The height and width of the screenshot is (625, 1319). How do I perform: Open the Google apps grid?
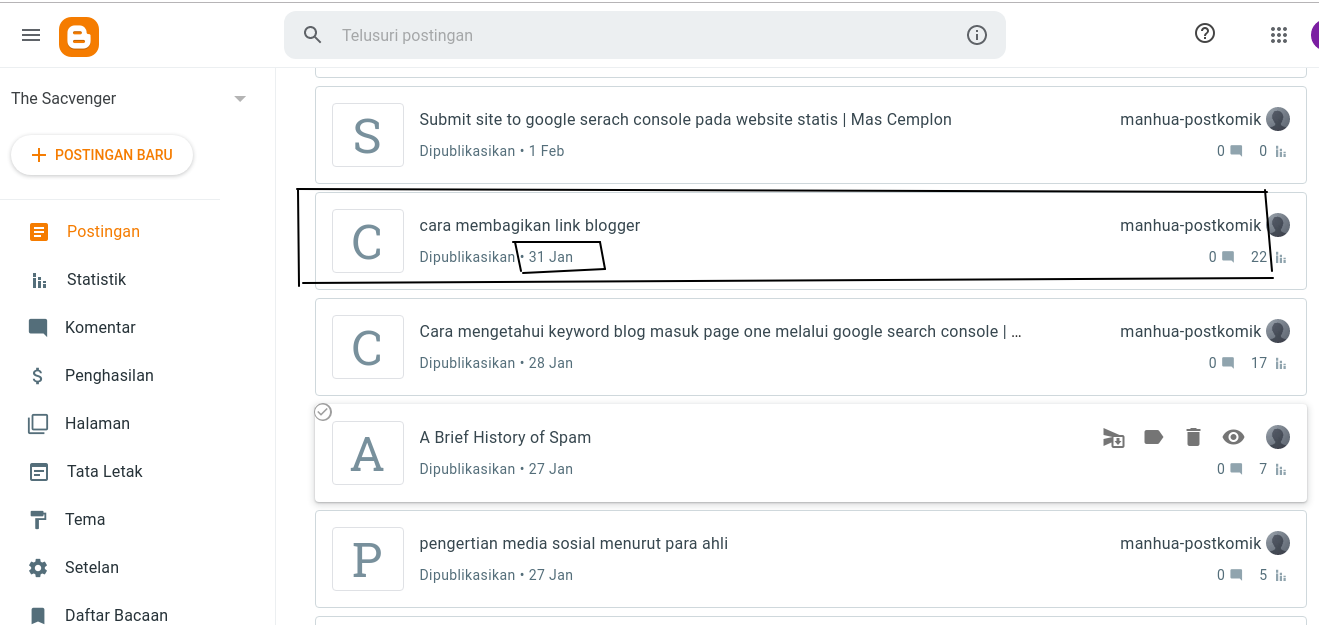1278,35
